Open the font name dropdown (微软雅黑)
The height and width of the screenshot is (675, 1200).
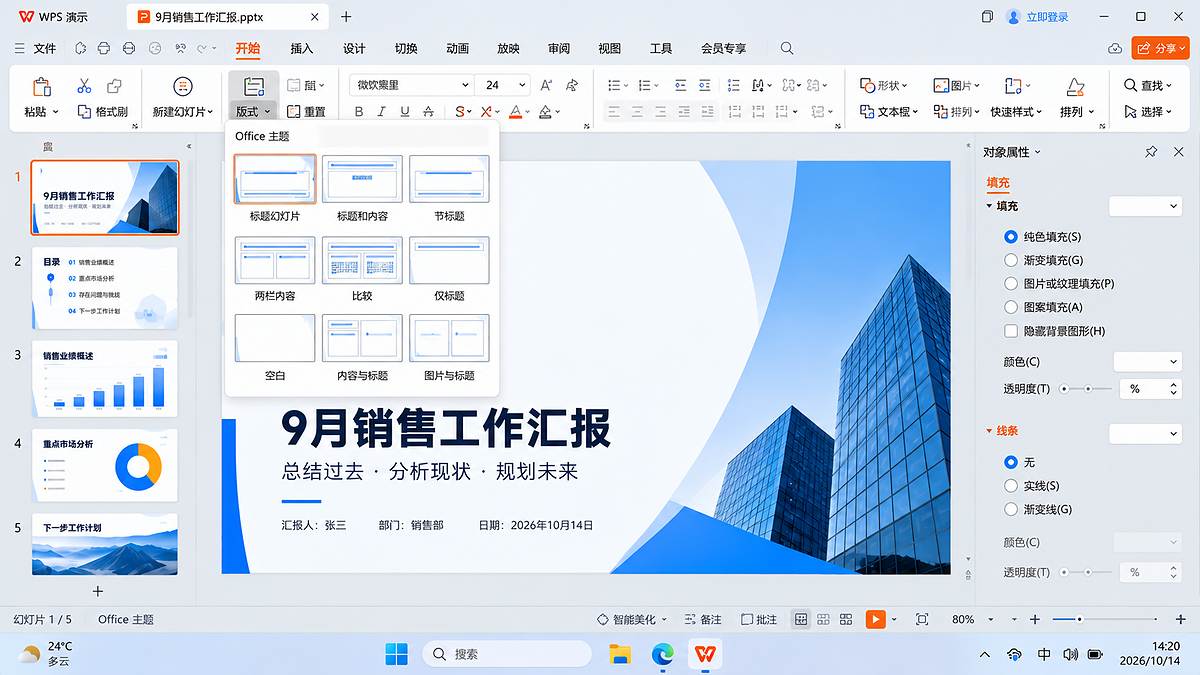411,85
